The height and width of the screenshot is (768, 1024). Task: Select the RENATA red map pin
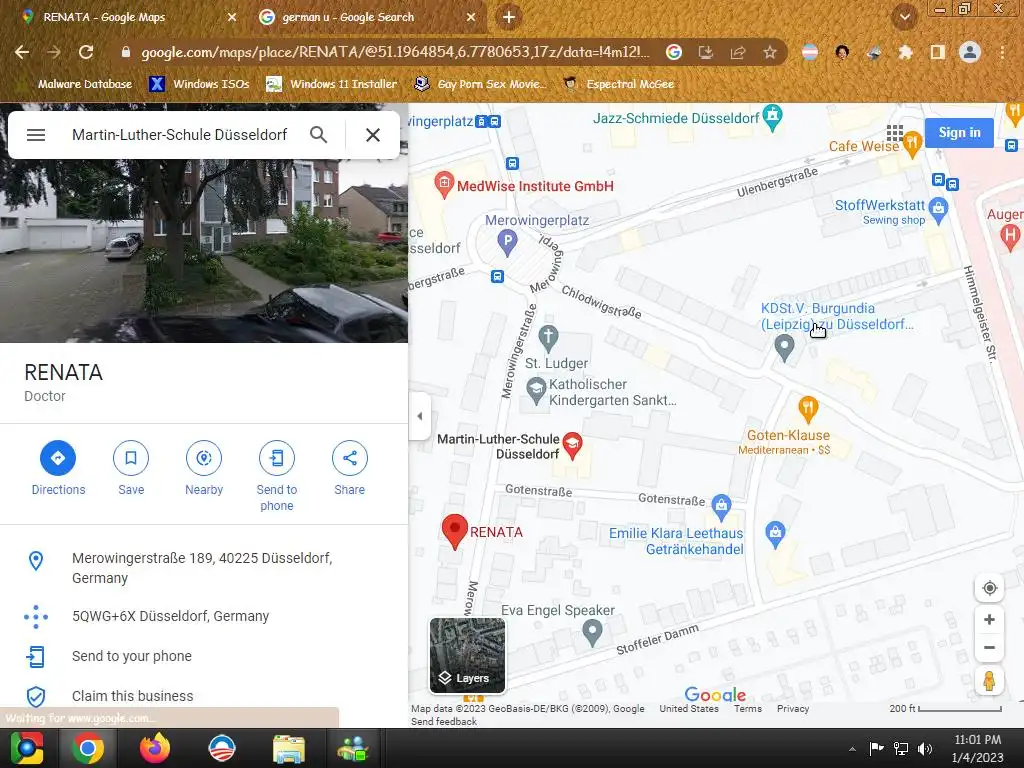(x=455, y=531)
